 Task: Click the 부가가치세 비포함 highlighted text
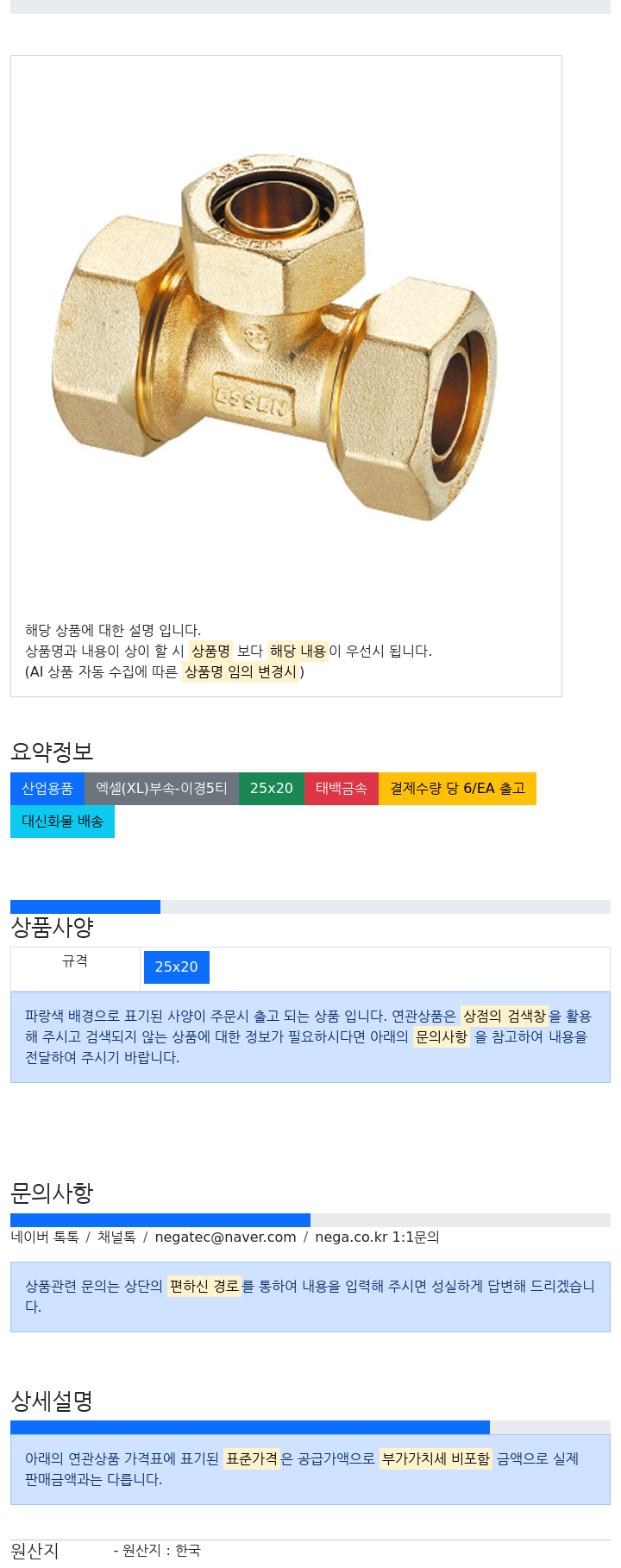436,1458
